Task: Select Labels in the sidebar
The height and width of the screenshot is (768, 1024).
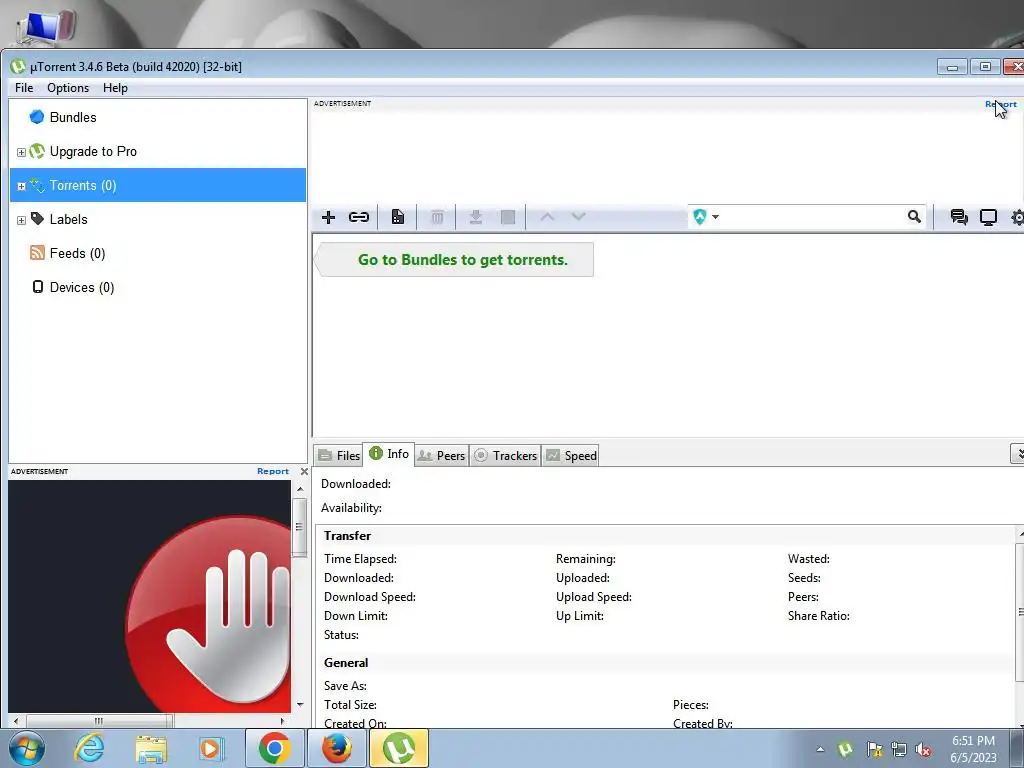Action: point(68,219)
